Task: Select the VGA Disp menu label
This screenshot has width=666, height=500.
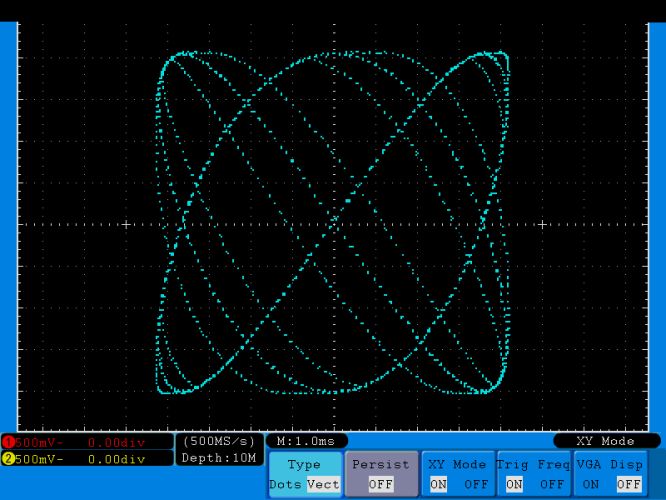Action: tap(610, 464)
